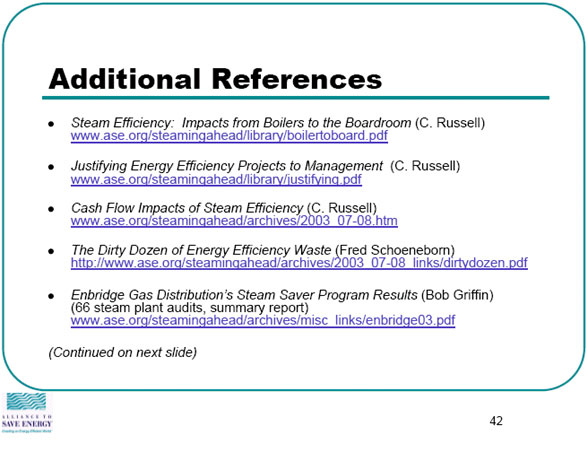Open the enbridge03.pdf link
588x452 pixels.
click(x=263, y=320)
